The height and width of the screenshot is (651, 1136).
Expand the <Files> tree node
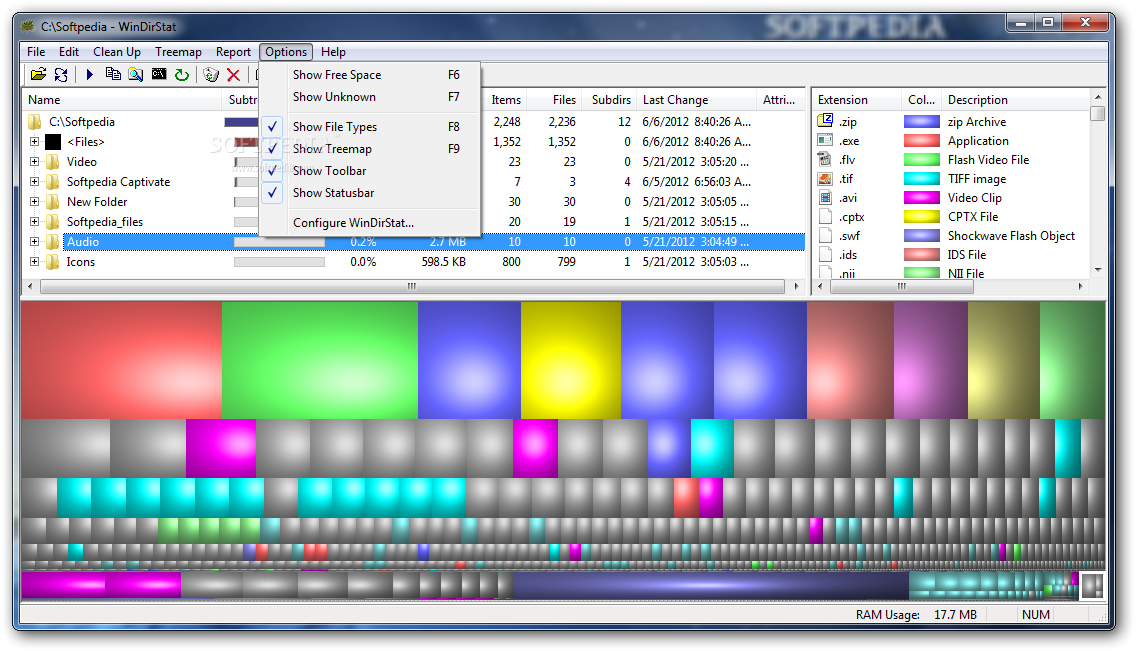[x=34, y=142]
